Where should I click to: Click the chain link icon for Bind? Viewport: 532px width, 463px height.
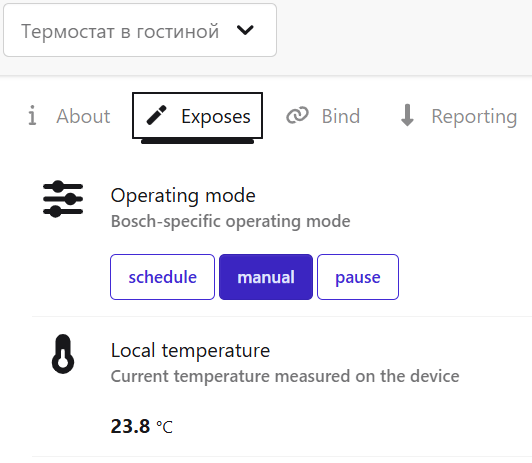pos(297,116)
